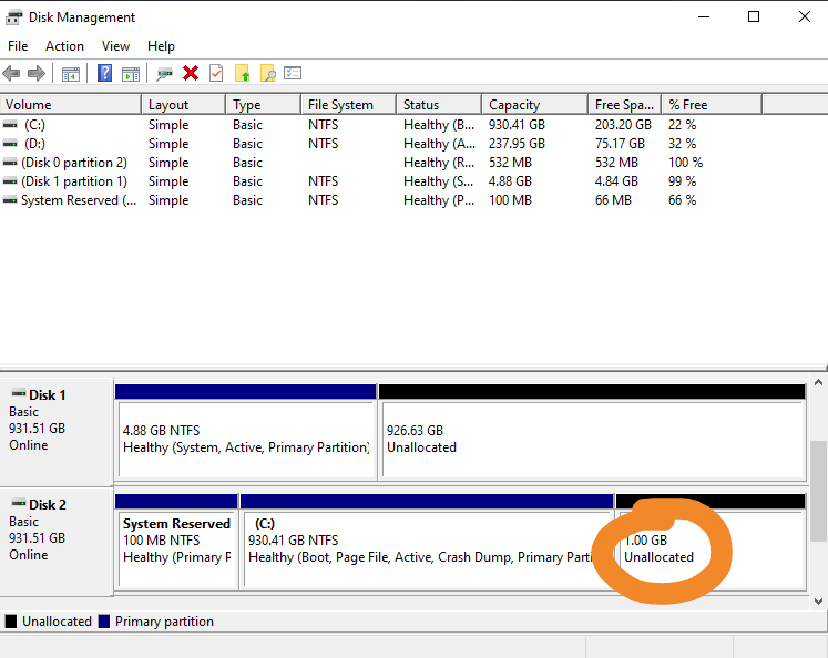
Task: Open the View menu
Action: click(116, 46)
